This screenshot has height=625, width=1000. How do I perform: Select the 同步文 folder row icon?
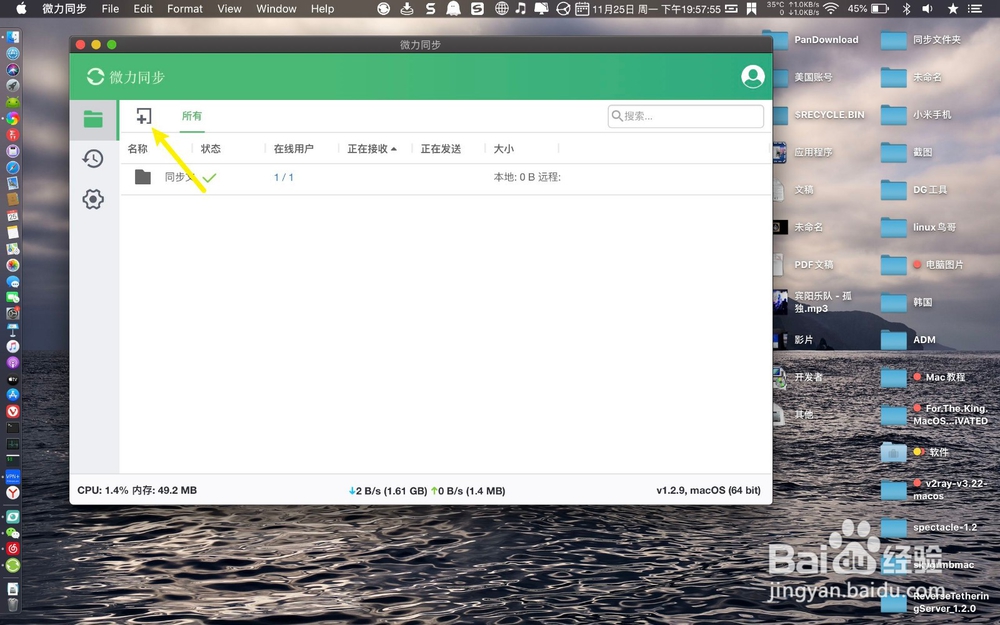click(143, 177)
